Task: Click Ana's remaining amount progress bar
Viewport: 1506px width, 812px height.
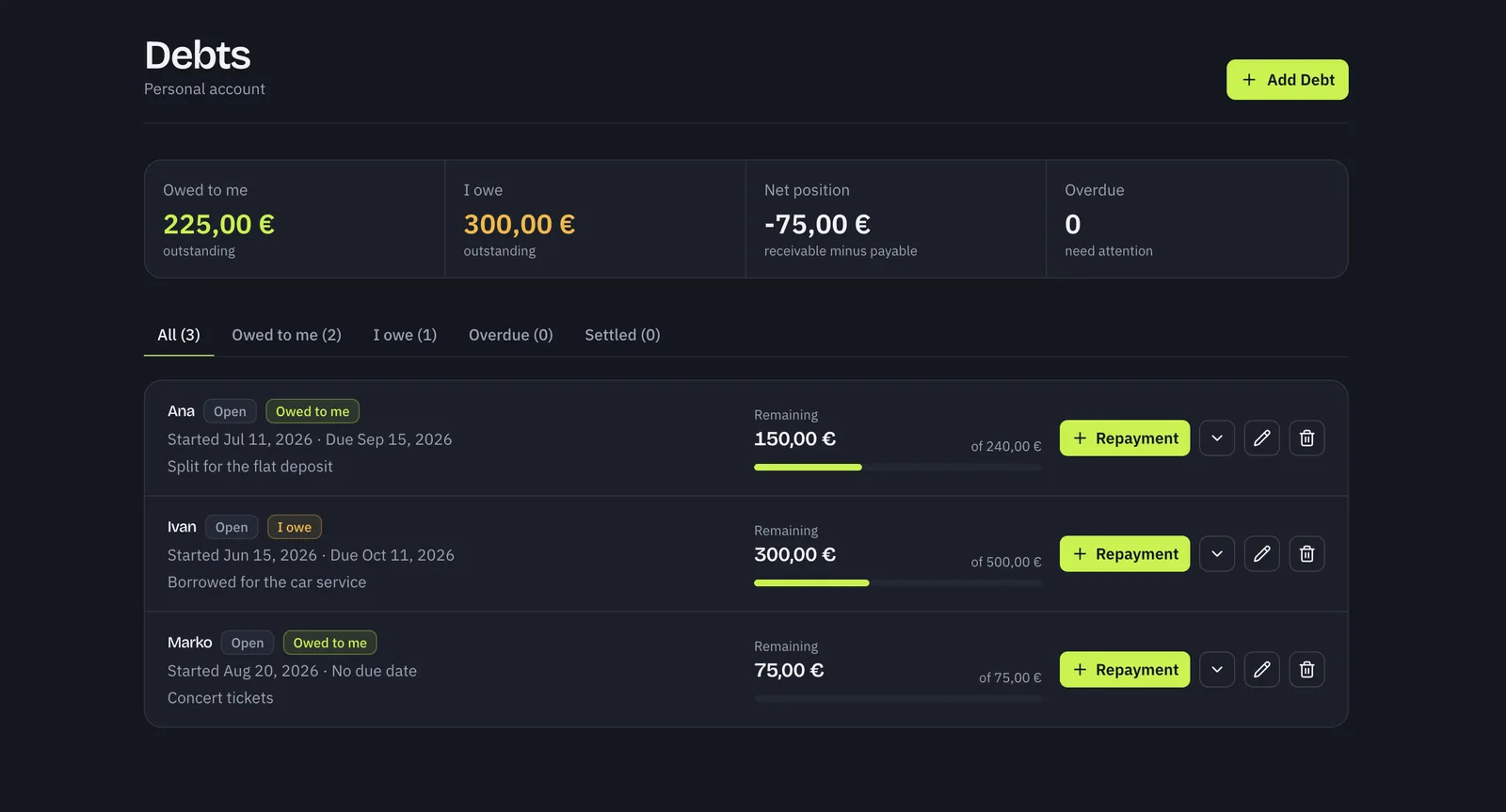Action: 898,468
